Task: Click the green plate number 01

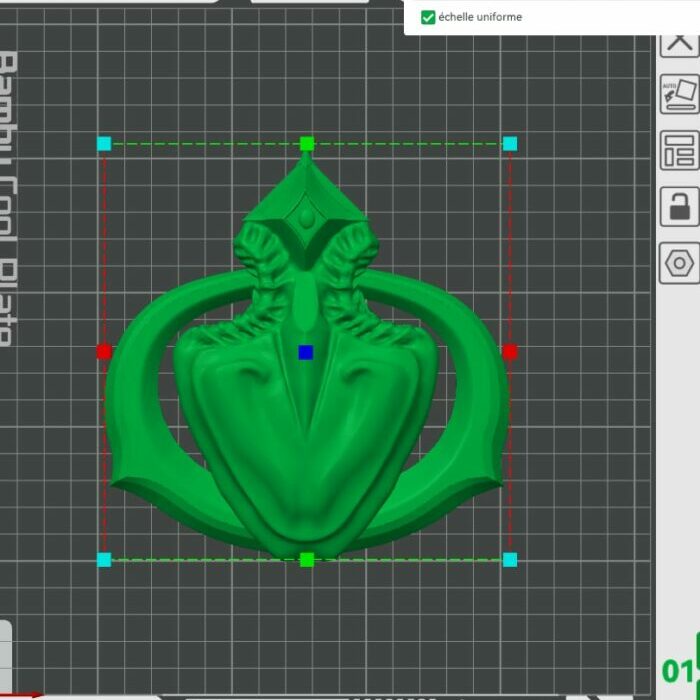Action: [678, 670]
